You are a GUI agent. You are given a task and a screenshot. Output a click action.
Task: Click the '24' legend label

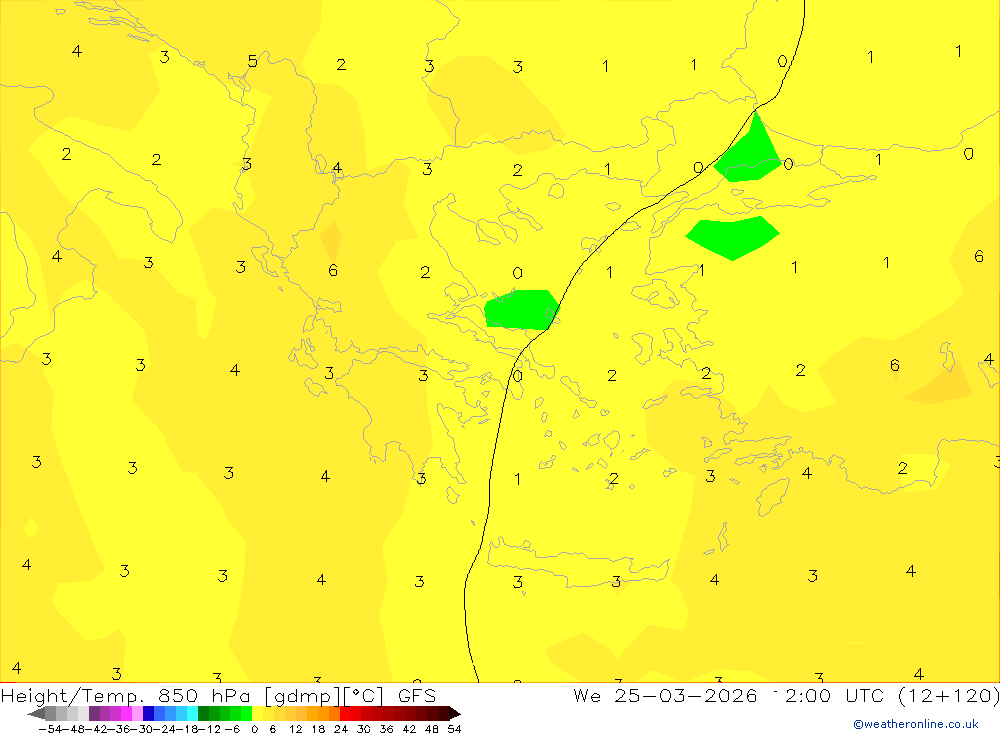point(341,729)
